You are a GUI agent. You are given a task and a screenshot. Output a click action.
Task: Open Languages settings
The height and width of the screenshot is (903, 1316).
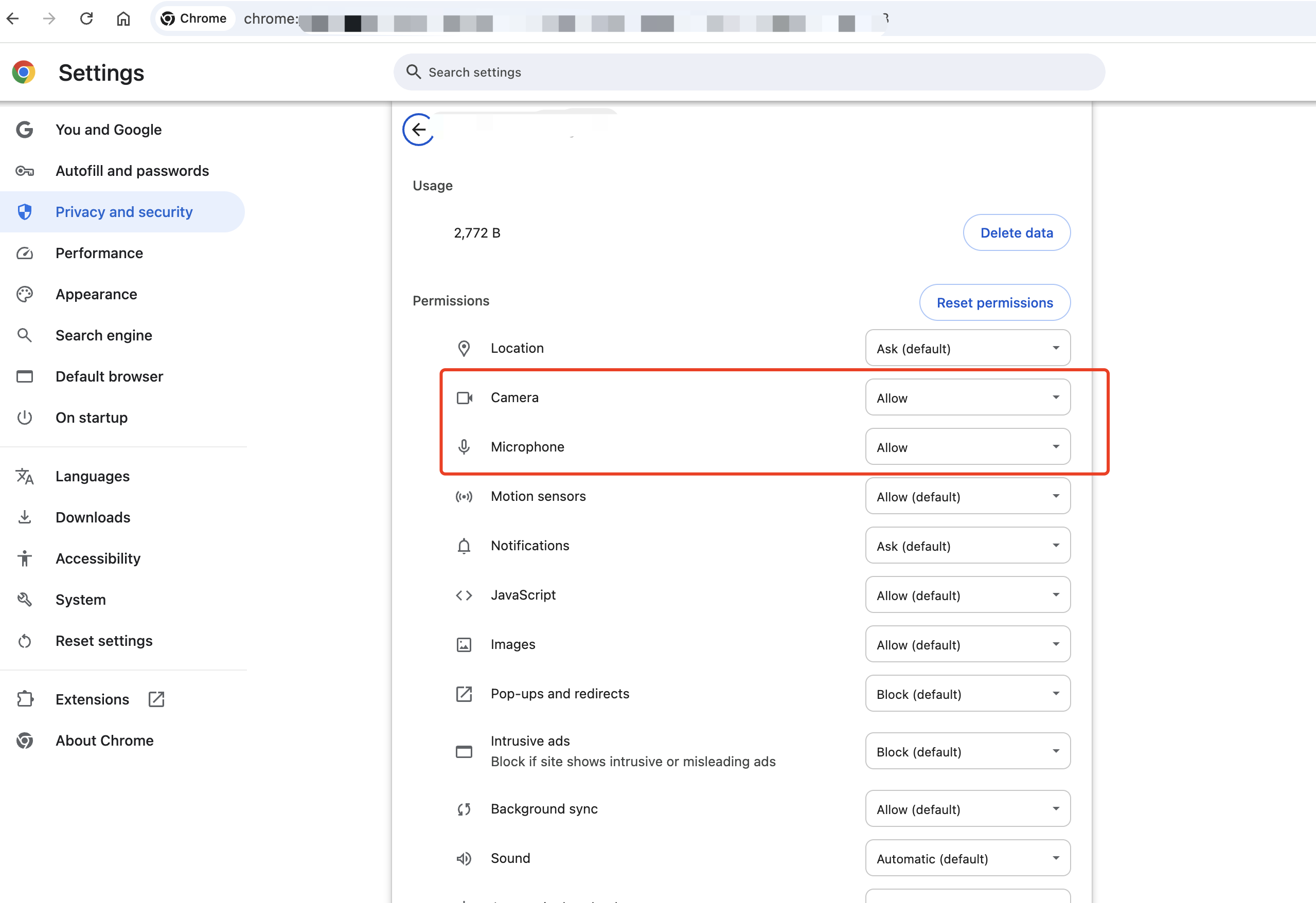coord(92,476)
